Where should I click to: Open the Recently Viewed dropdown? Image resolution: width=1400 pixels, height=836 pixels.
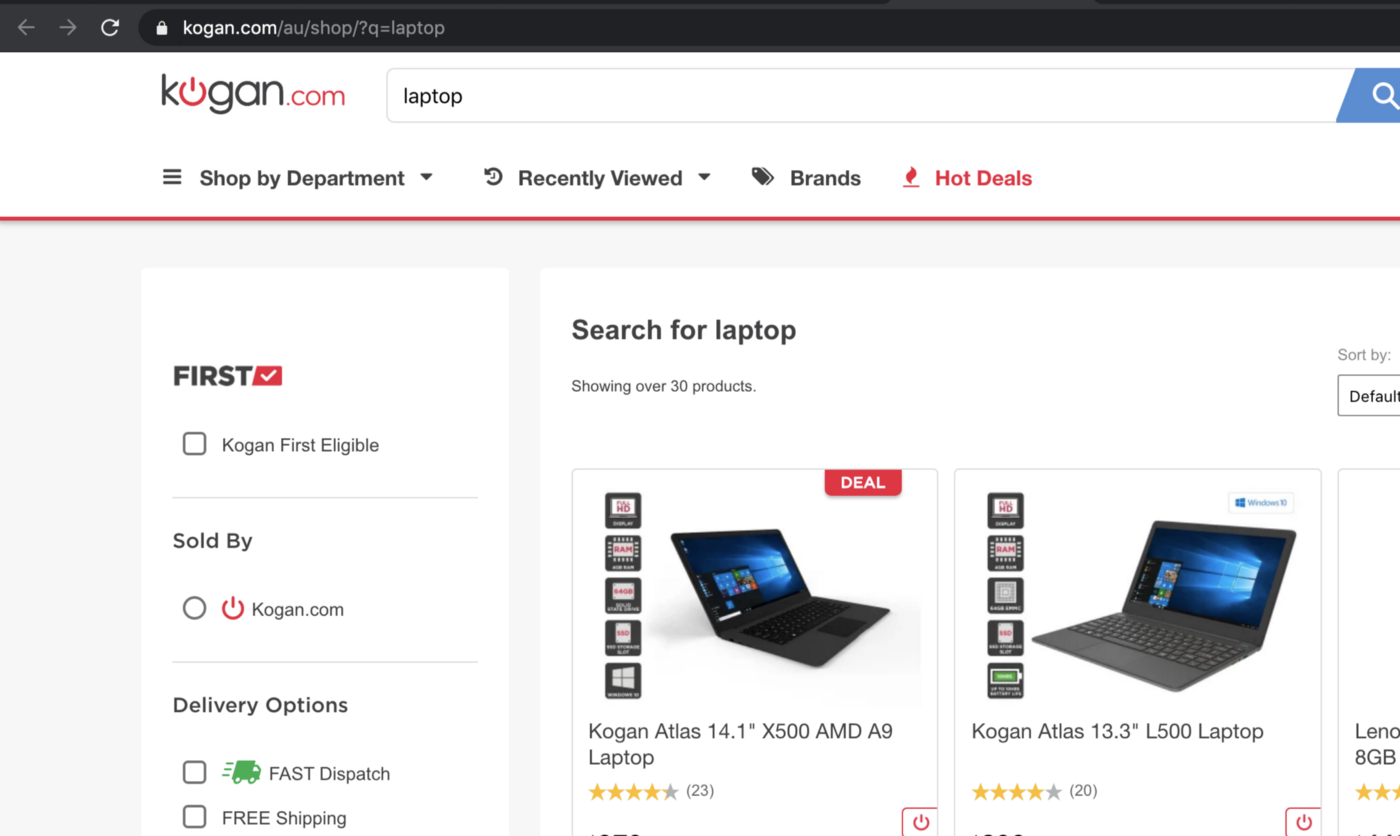click(598, 178)
